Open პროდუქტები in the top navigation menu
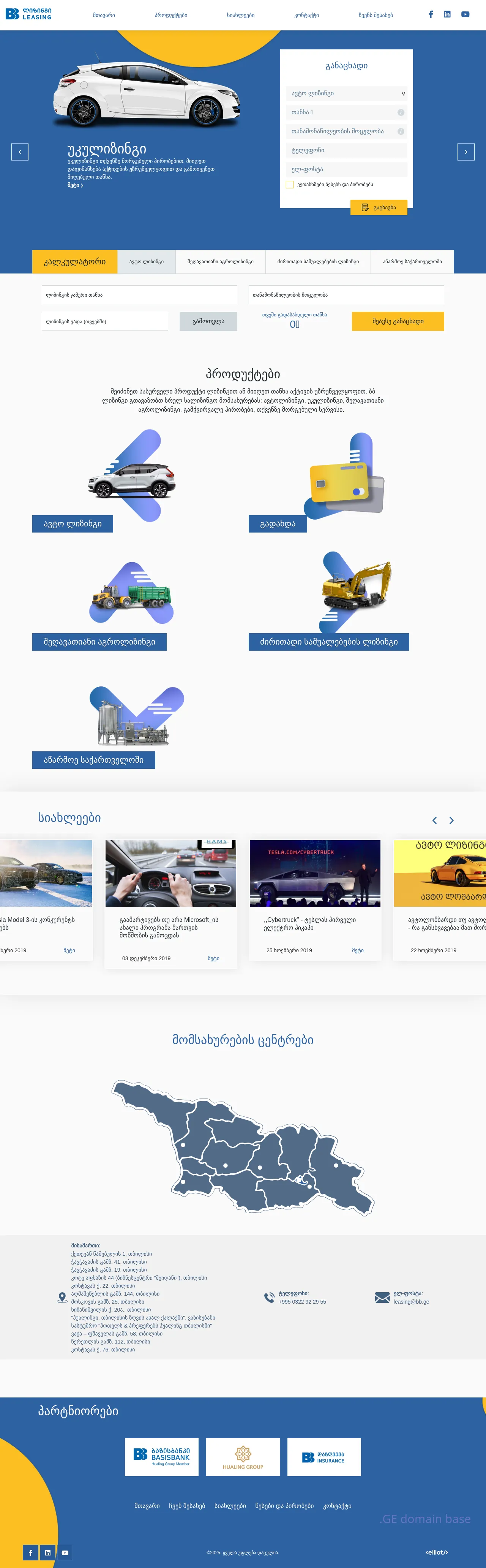 171,15
